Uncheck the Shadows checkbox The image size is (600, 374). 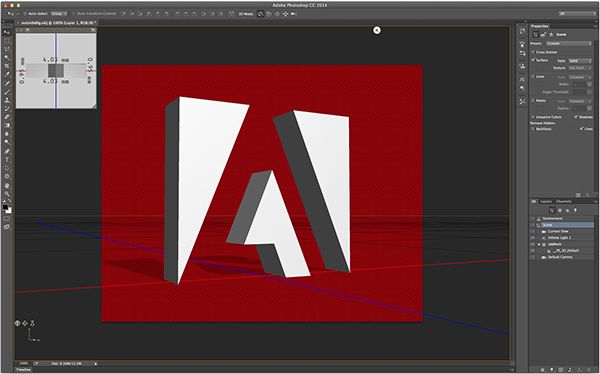[576, 117]
